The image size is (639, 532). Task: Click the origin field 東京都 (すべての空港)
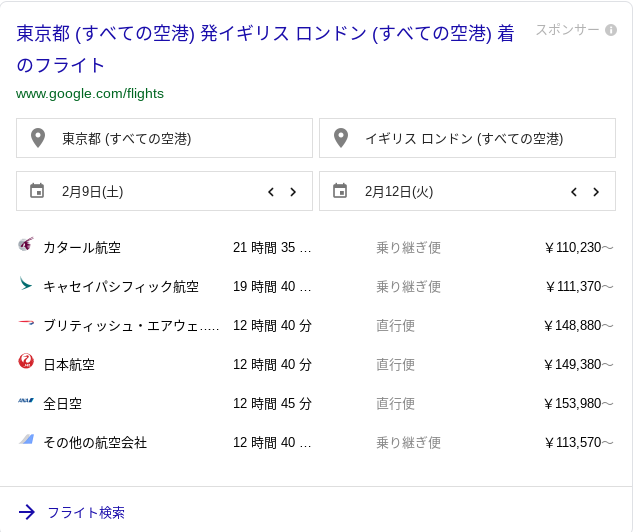click(x=164, y=138)
